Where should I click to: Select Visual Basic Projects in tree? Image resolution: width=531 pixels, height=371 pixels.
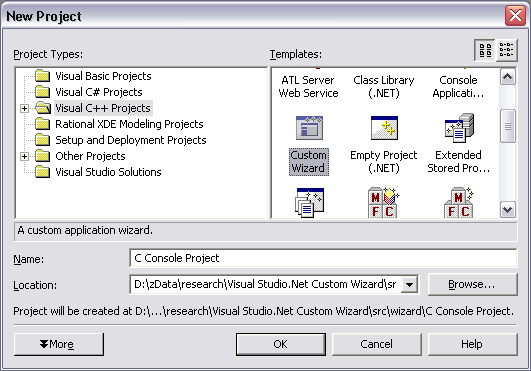pyautogui.click(x=103, y=76)
